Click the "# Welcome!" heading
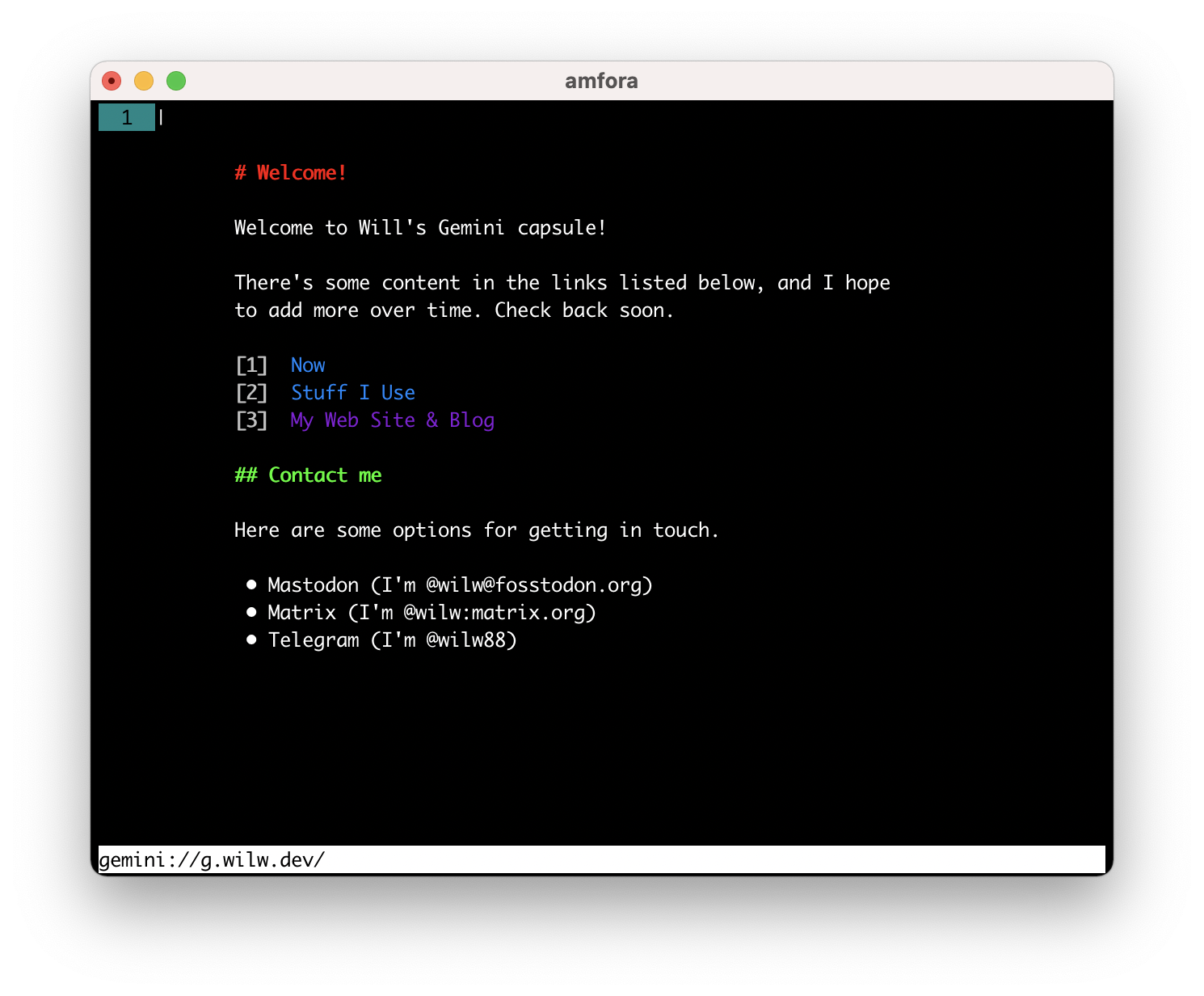This screenshot has height=996, width=1204. (x=290, y=172)
